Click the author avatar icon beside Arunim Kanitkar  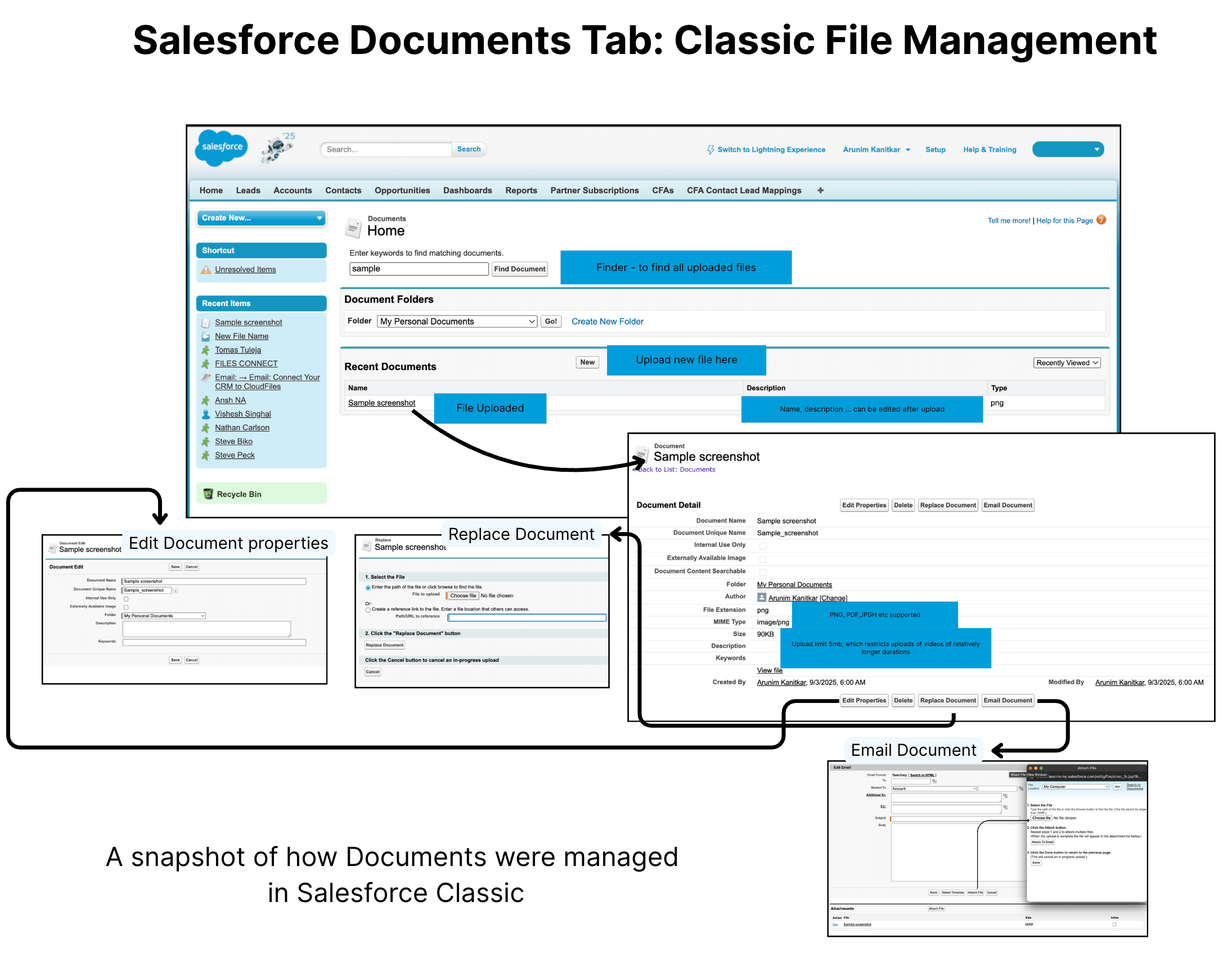[762, 597]
